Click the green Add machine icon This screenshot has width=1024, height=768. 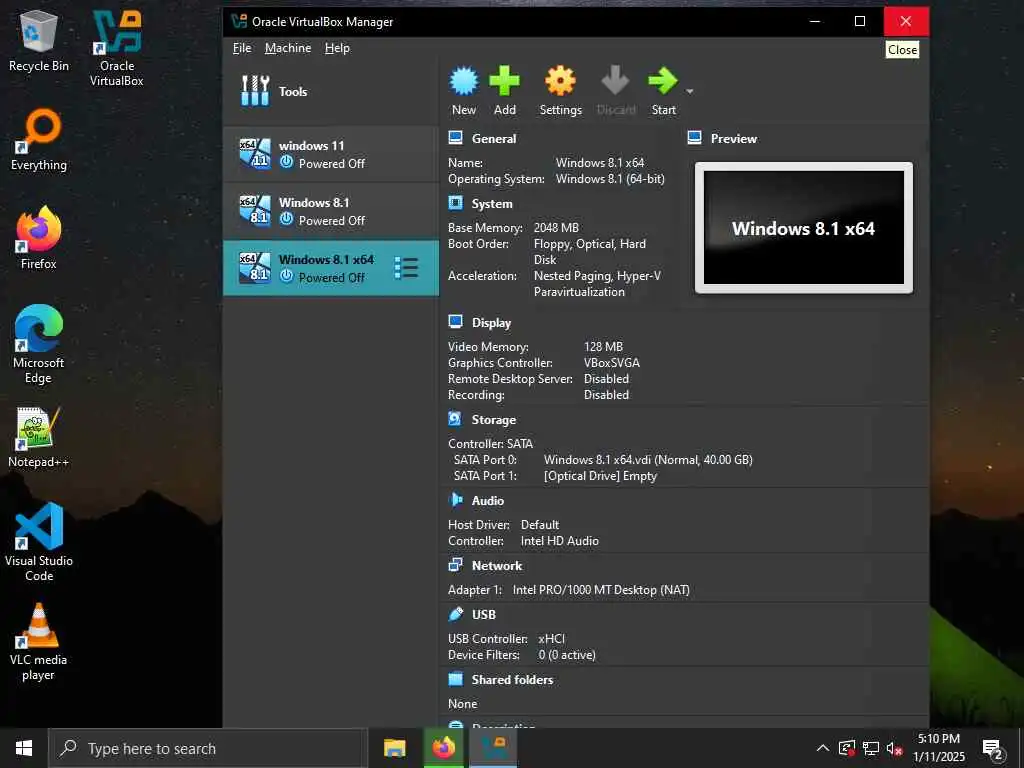504,81
